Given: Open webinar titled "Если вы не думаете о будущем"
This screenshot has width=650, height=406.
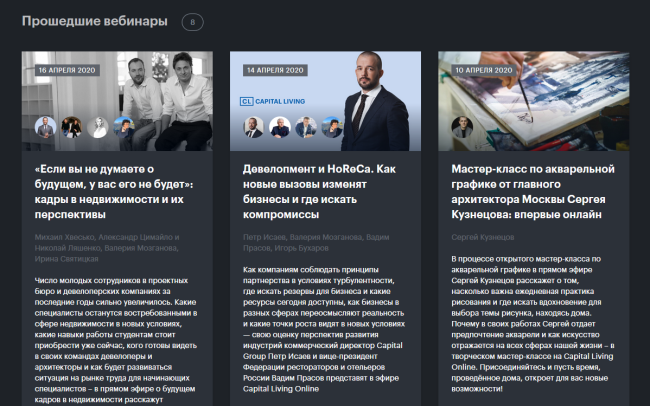Looking at the screenshot, I should pos(114,192).
